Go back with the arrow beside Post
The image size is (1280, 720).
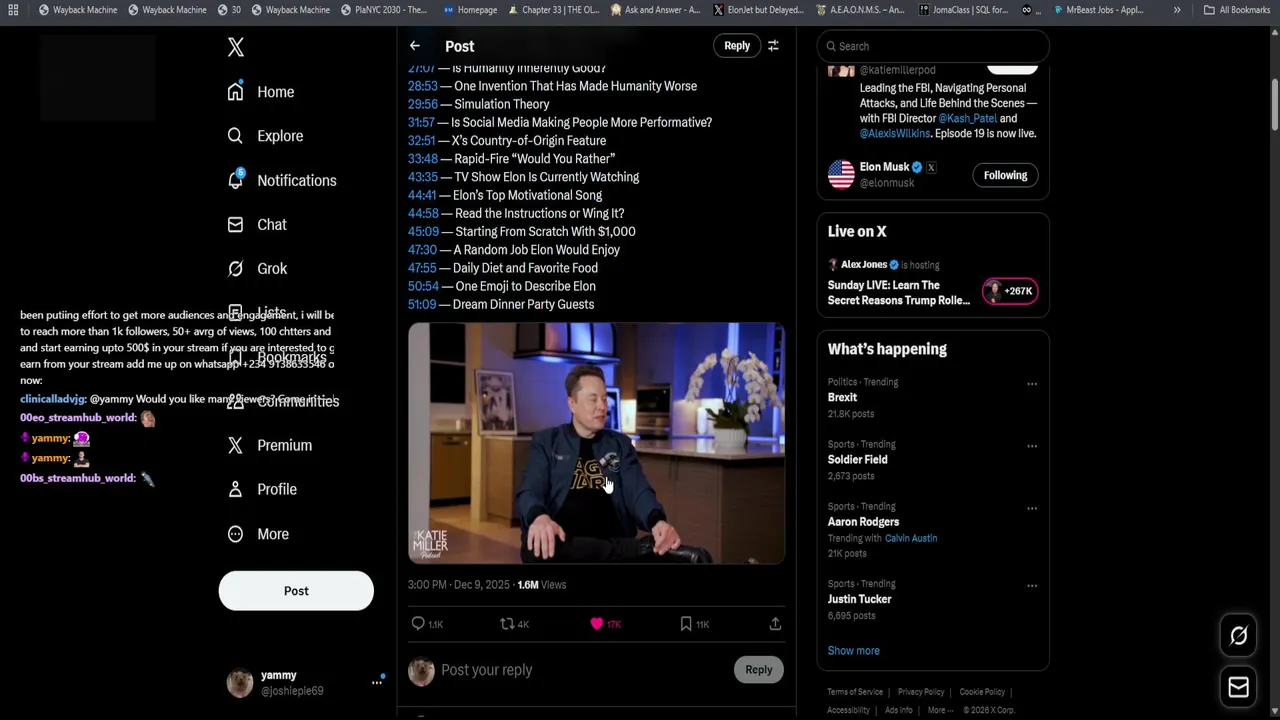click(415, 46)
